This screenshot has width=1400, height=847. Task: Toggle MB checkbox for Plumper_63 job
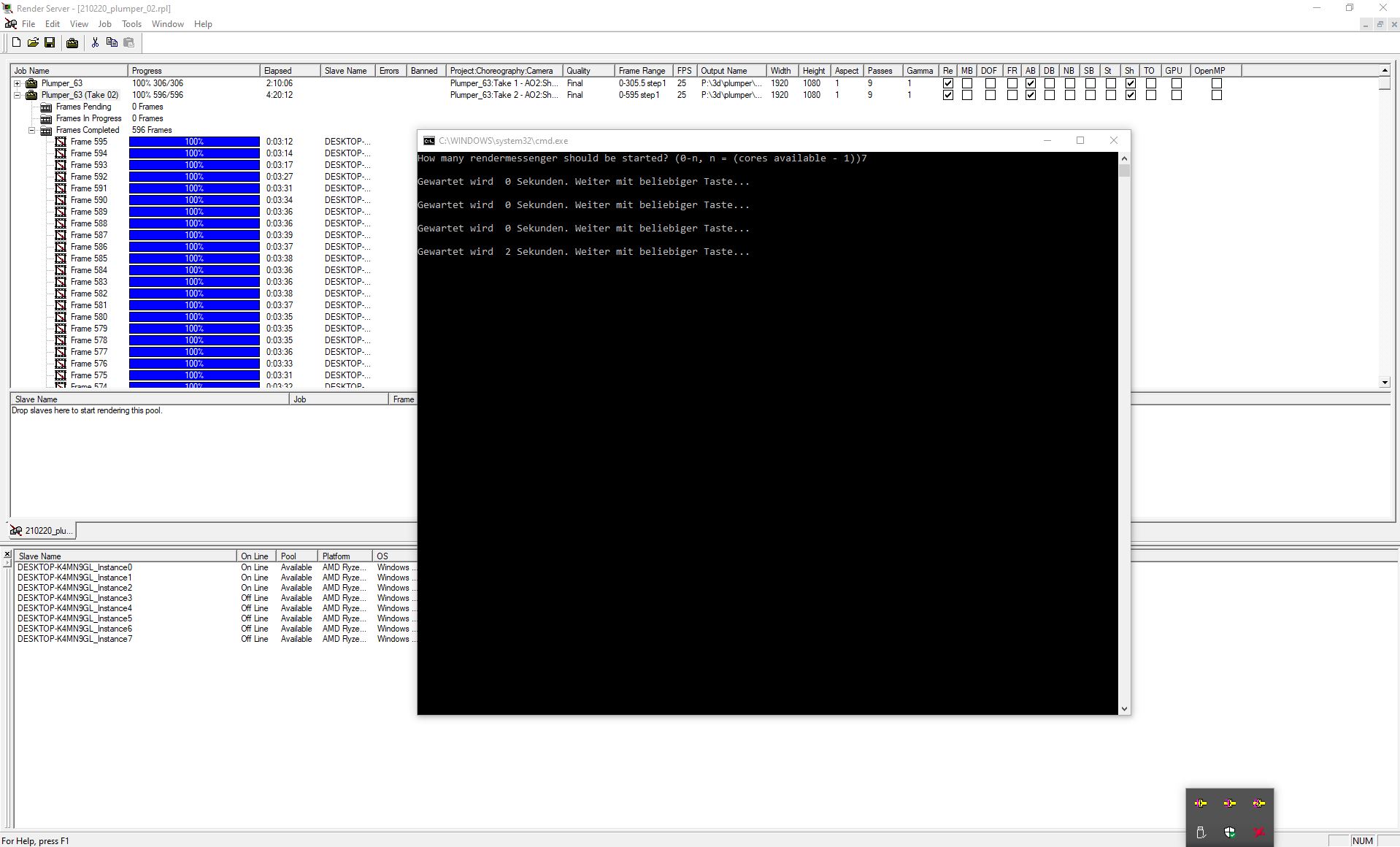point(967,83)
